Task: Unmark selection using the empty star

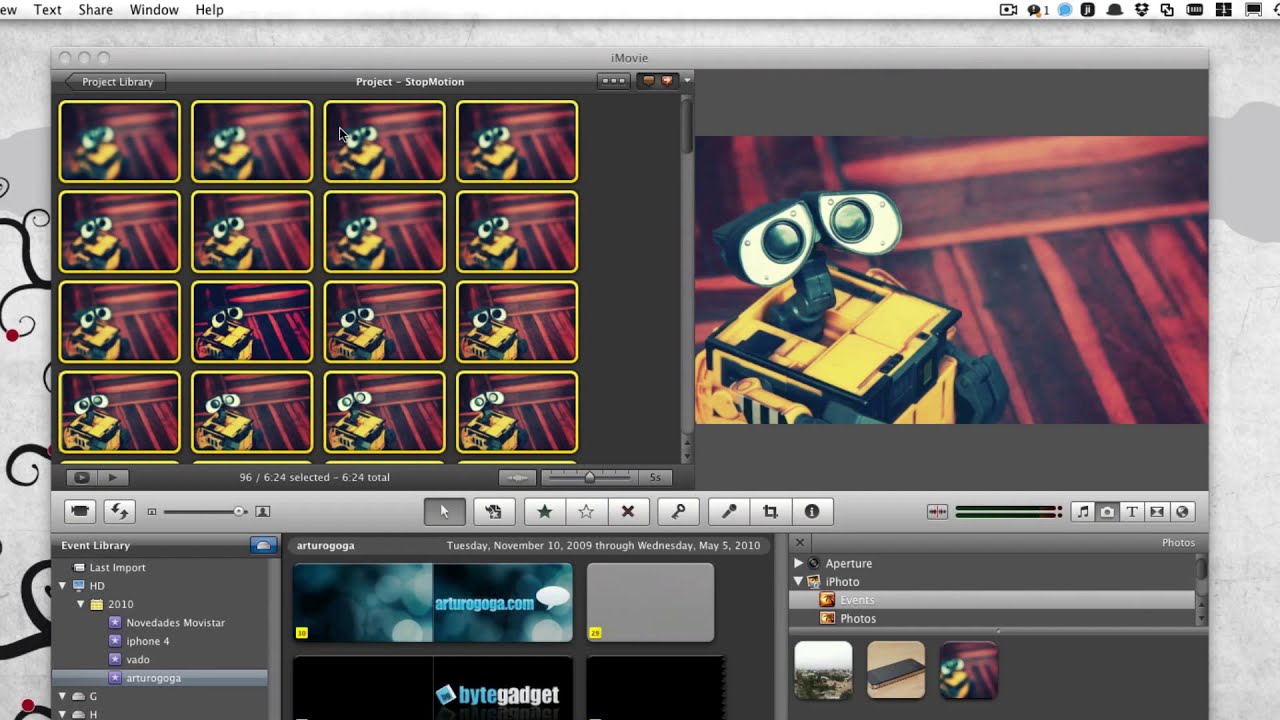Action: 586,511
